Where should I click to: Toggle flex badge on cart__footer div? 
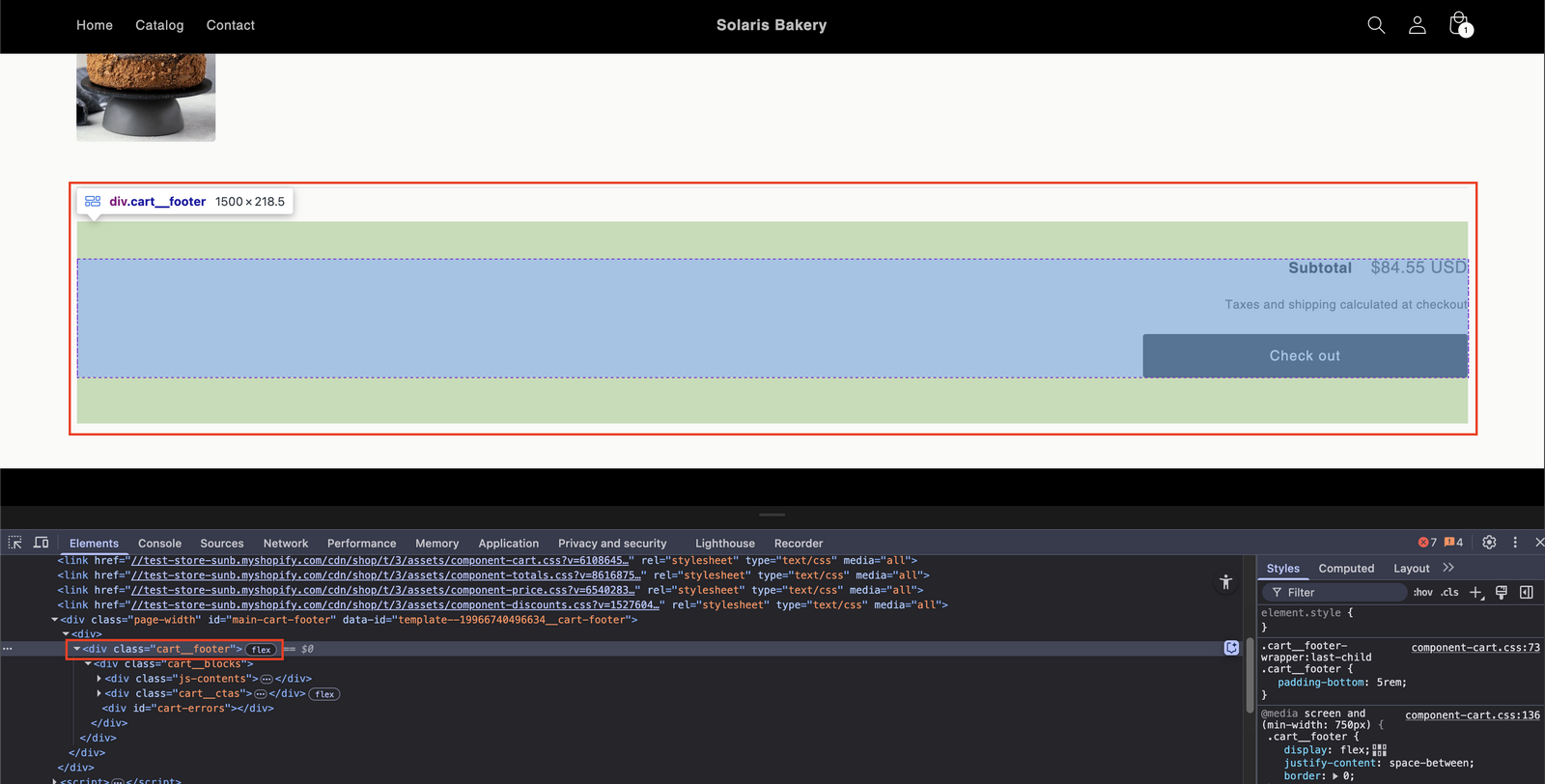coord(262,650)
